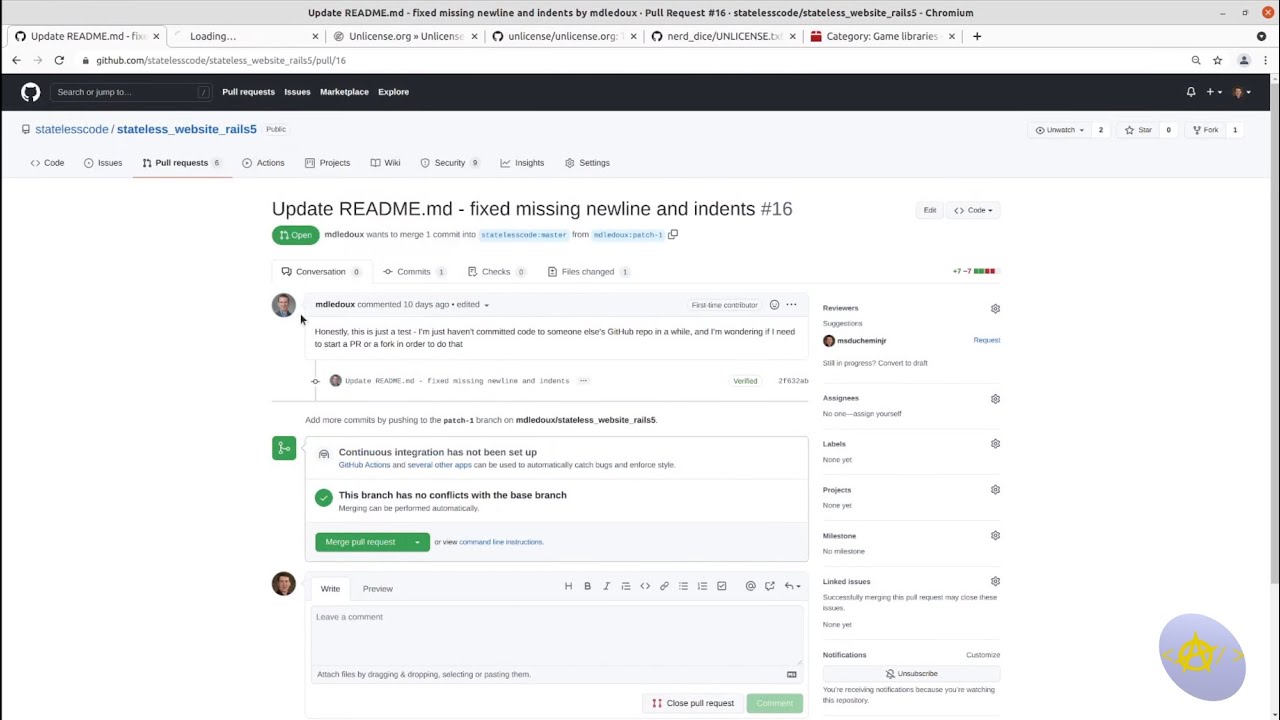
Task: Open the notifications bell
Action: pyautogui.click(x=1191, y=92)
